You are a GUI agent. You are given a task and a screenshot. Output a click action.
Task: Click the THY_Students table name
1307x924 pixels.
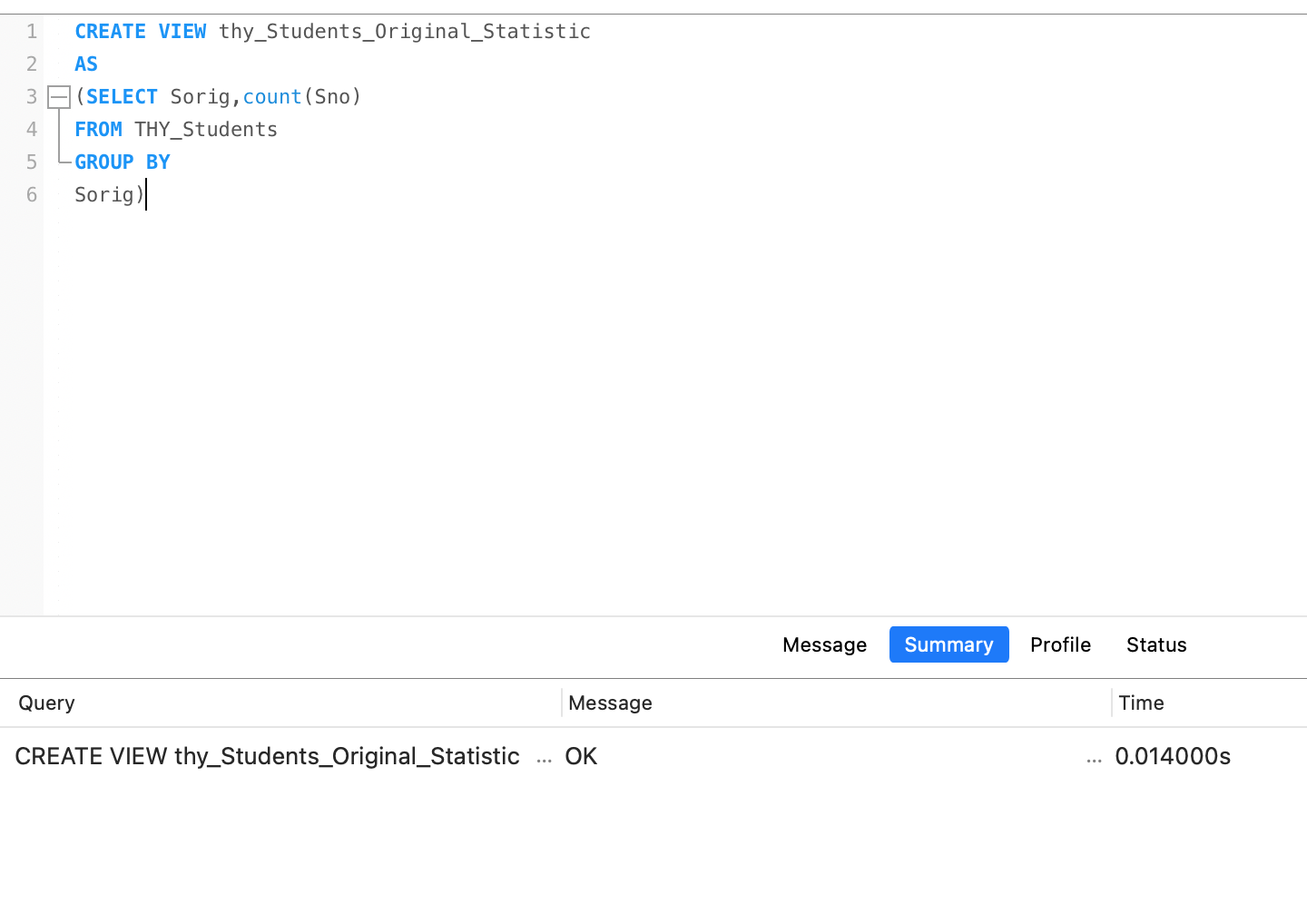coord(206,130)
